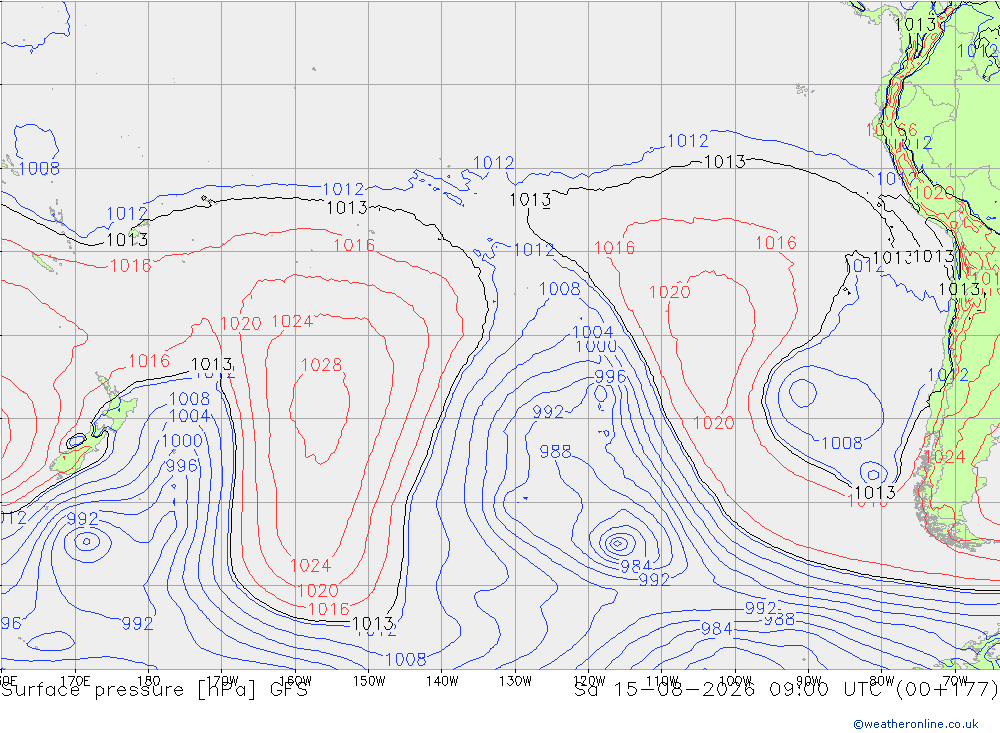Click the 1008 label in top-left corner

coord(40,168)
